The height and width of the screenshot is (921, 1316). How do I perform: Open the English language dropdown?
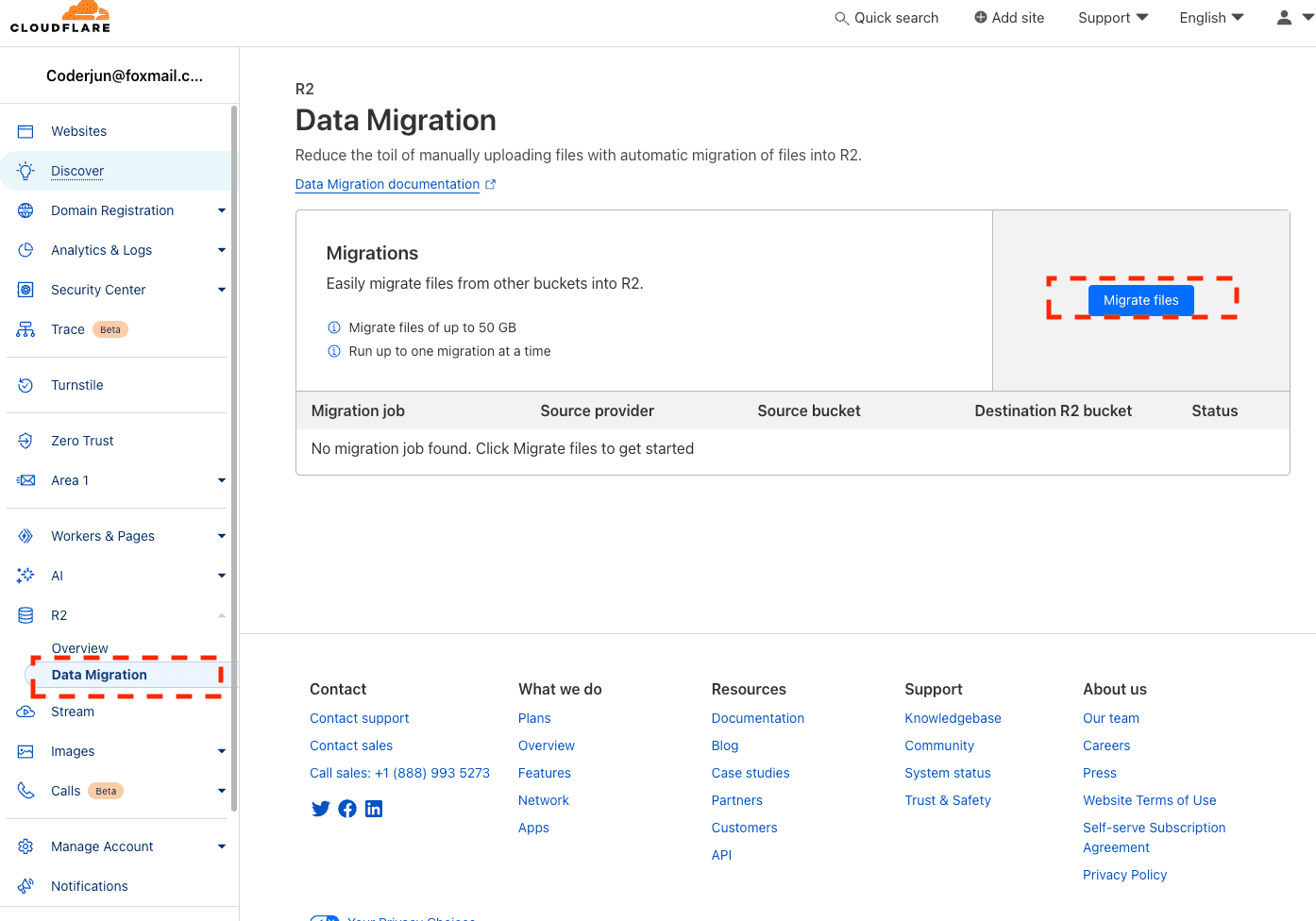click(x=1211, y=18)
